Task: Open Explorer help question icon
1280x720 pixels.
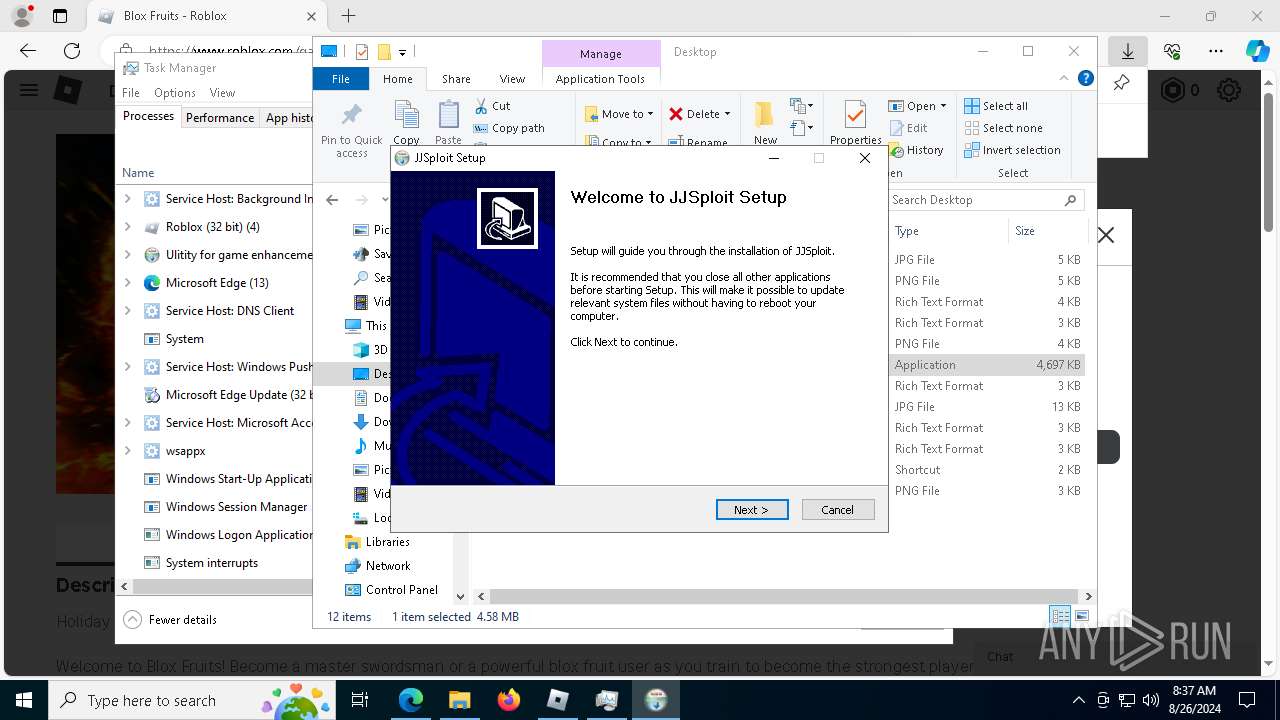Action: 1085,78
